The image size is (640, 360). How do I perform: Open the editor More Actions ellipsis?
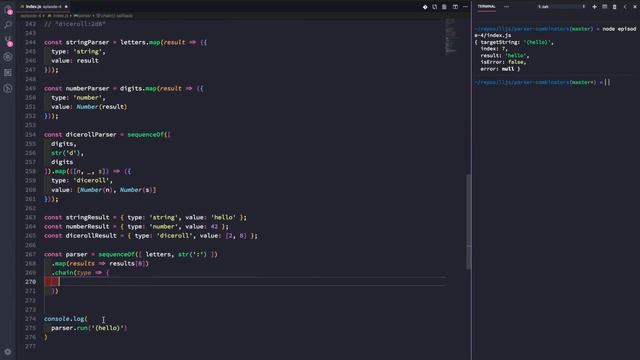point(465,7)
